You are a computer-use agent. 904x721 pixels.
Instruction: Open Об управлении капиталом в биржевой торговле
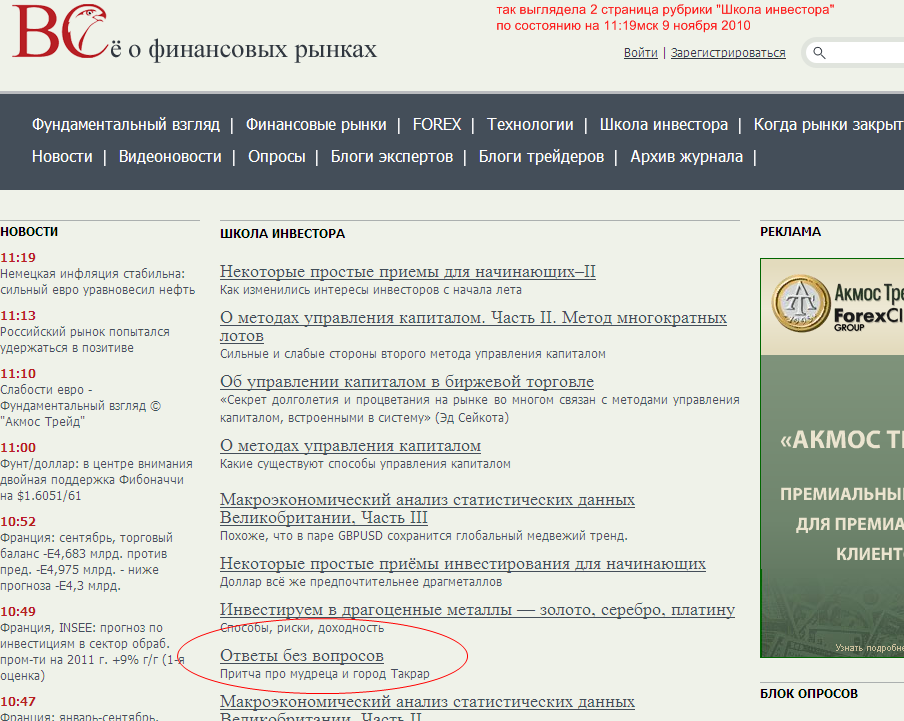(407, 382)
